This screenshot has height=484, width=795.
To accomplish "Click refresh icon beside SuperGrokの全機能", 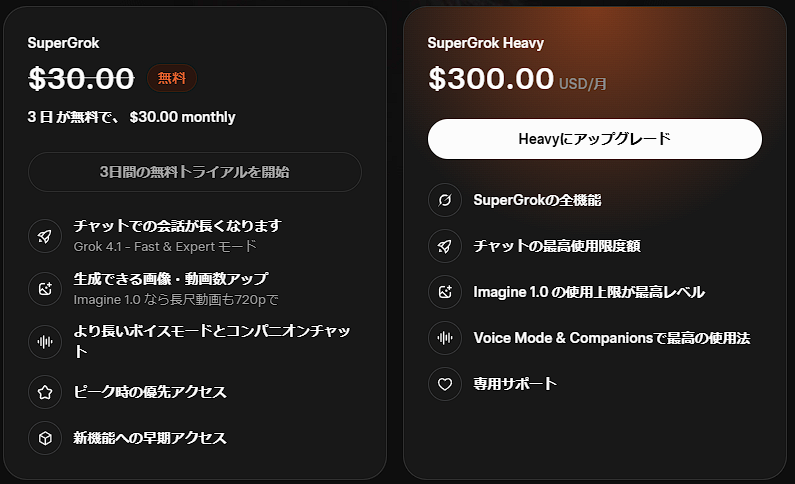I will 445,200.
